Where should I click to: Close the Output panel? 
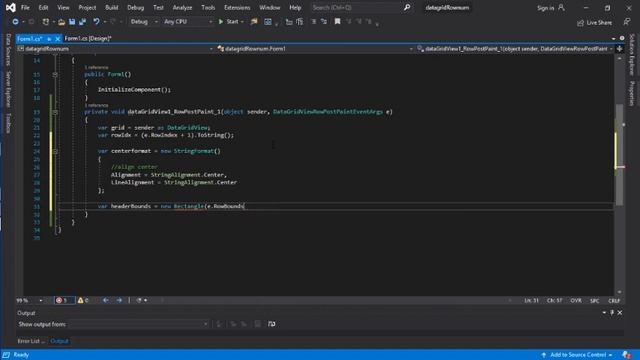(620, 313)
